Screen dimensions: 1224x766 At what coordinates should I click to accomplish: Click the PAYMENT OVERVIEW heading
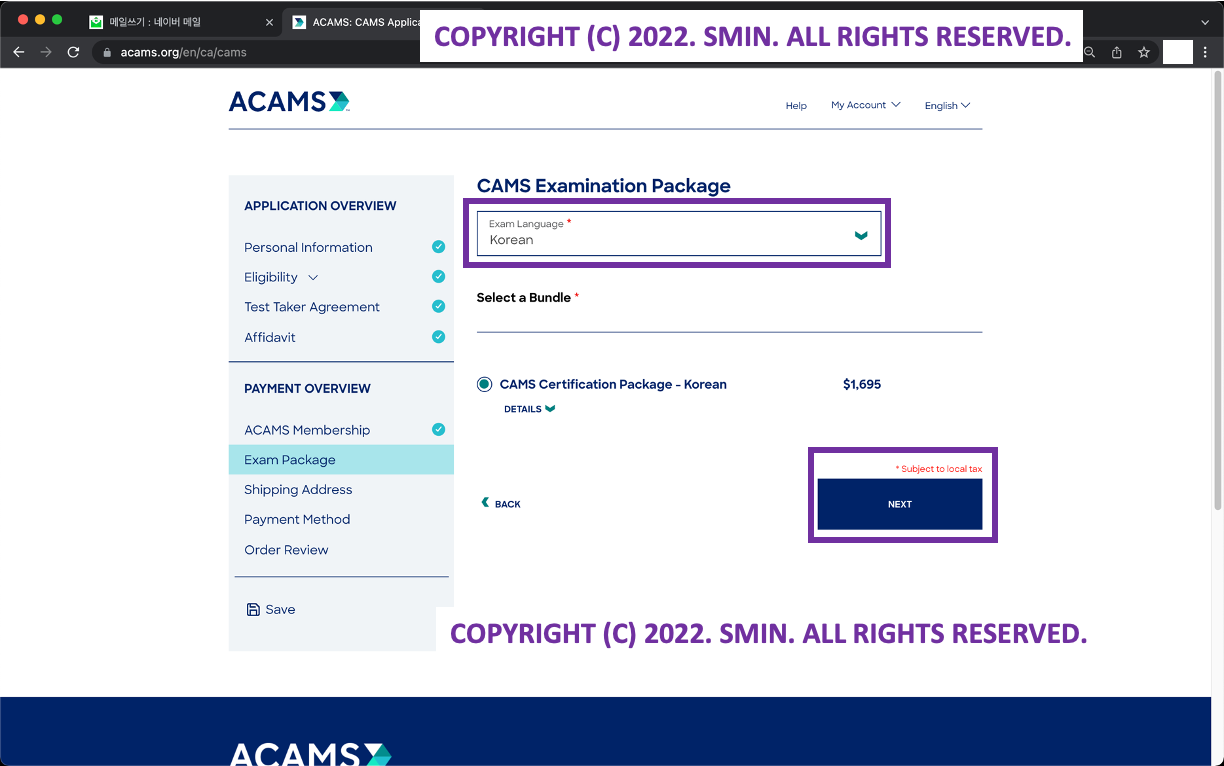[x=307, y=388]
